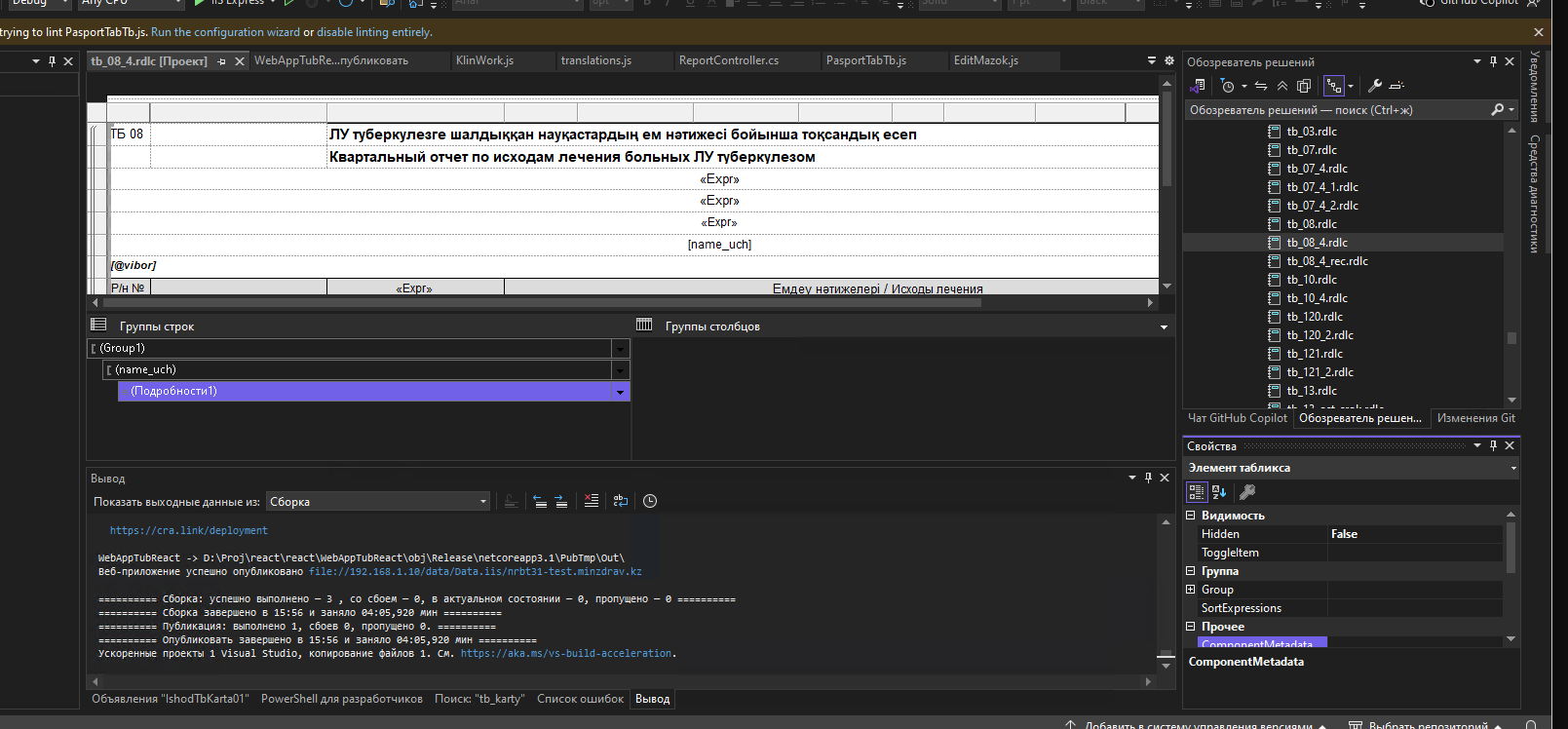Sort properties alphabetically
The image size is (1568, 729).
coord(1219,492)
